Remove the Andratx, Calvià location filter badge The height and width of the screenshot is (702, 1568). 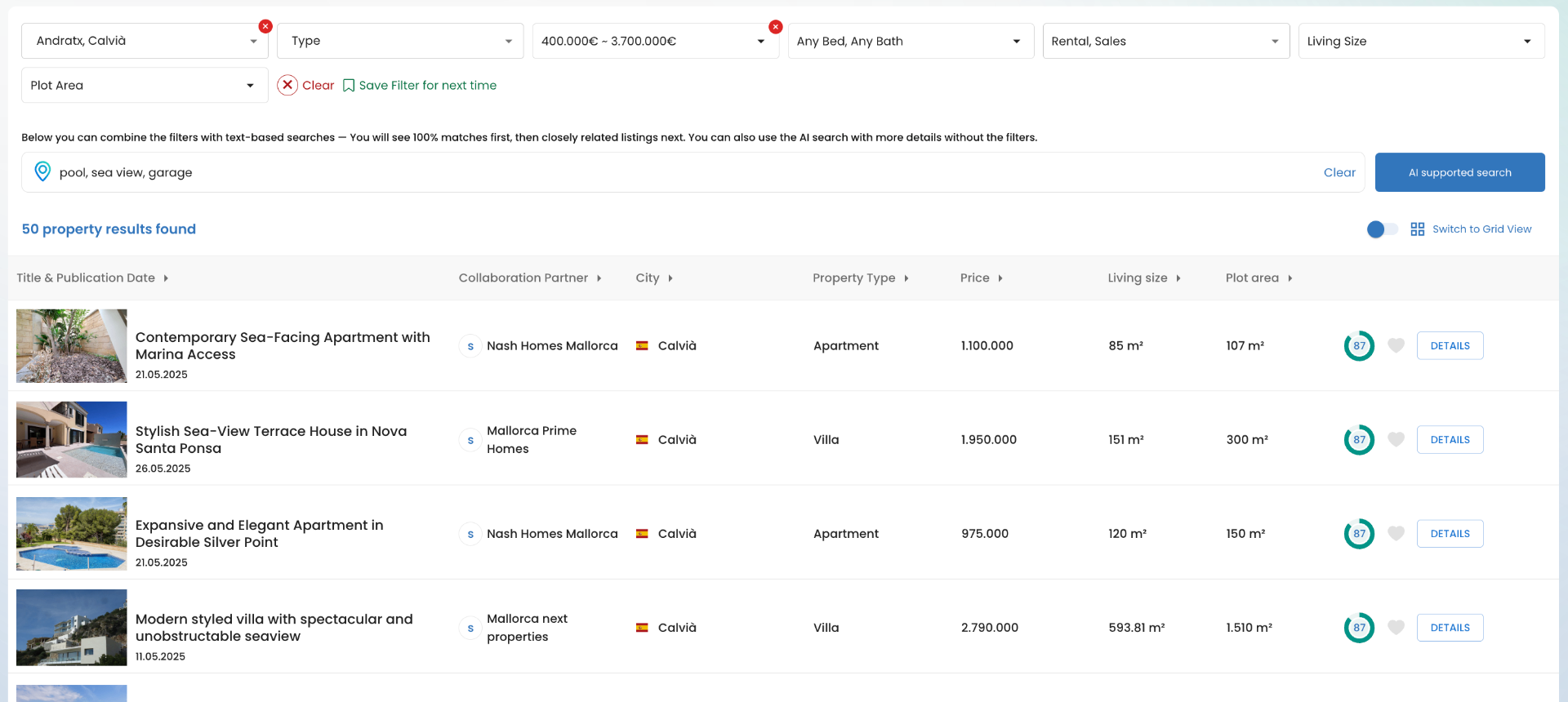click(x=265, y=27)
